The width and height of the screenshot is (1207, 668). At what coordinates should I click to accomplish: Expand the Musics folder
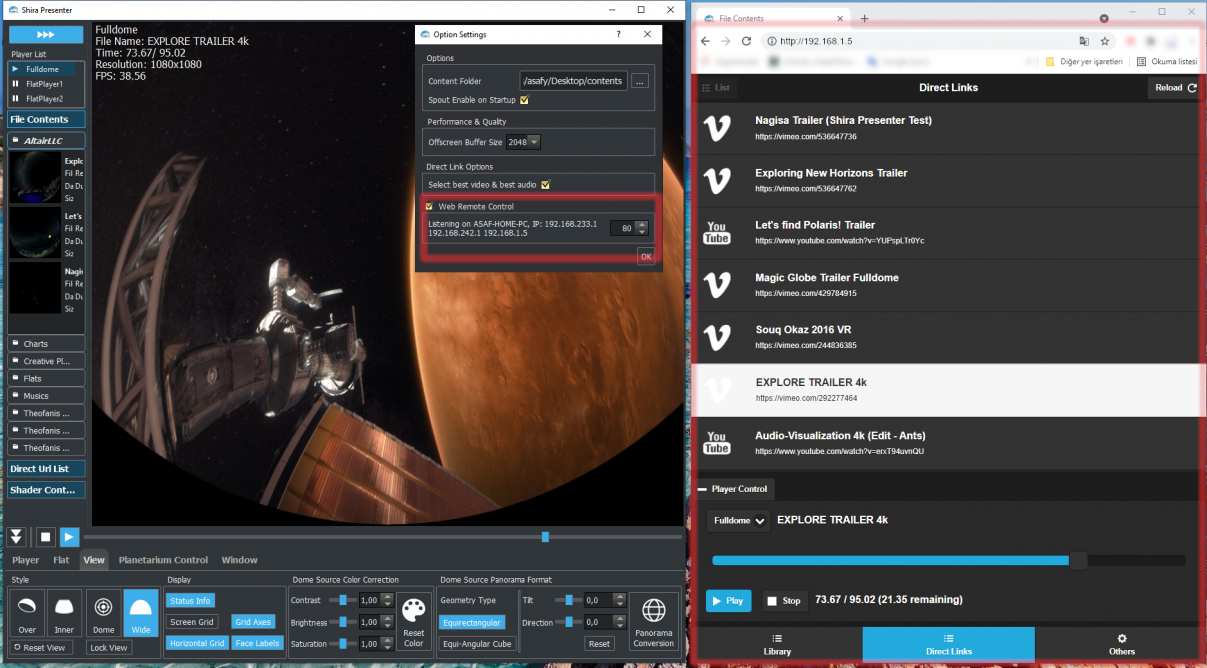click(x=46, y=396)
